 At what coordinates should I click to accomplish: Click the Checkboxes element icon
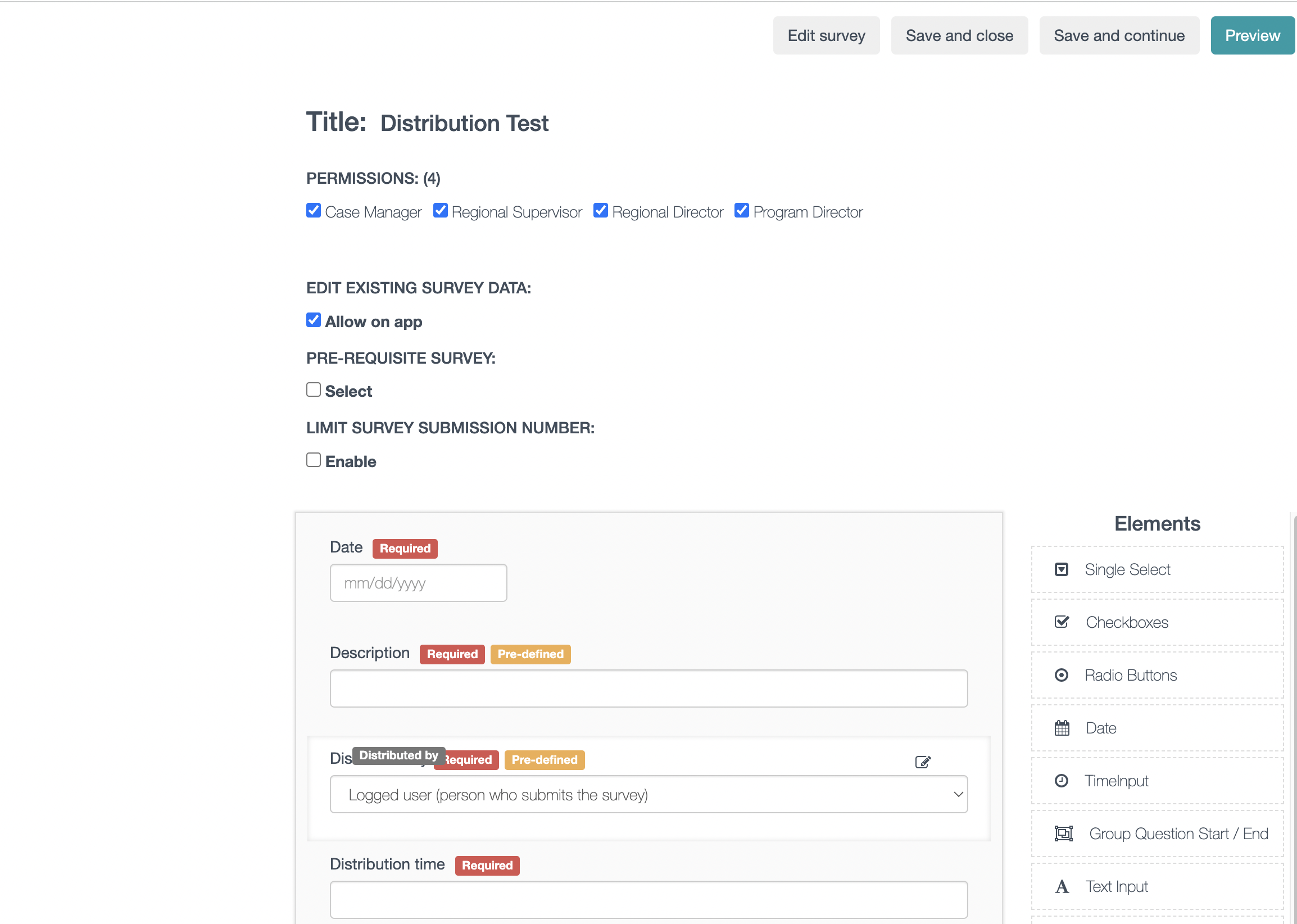[x=1061, y=622]
